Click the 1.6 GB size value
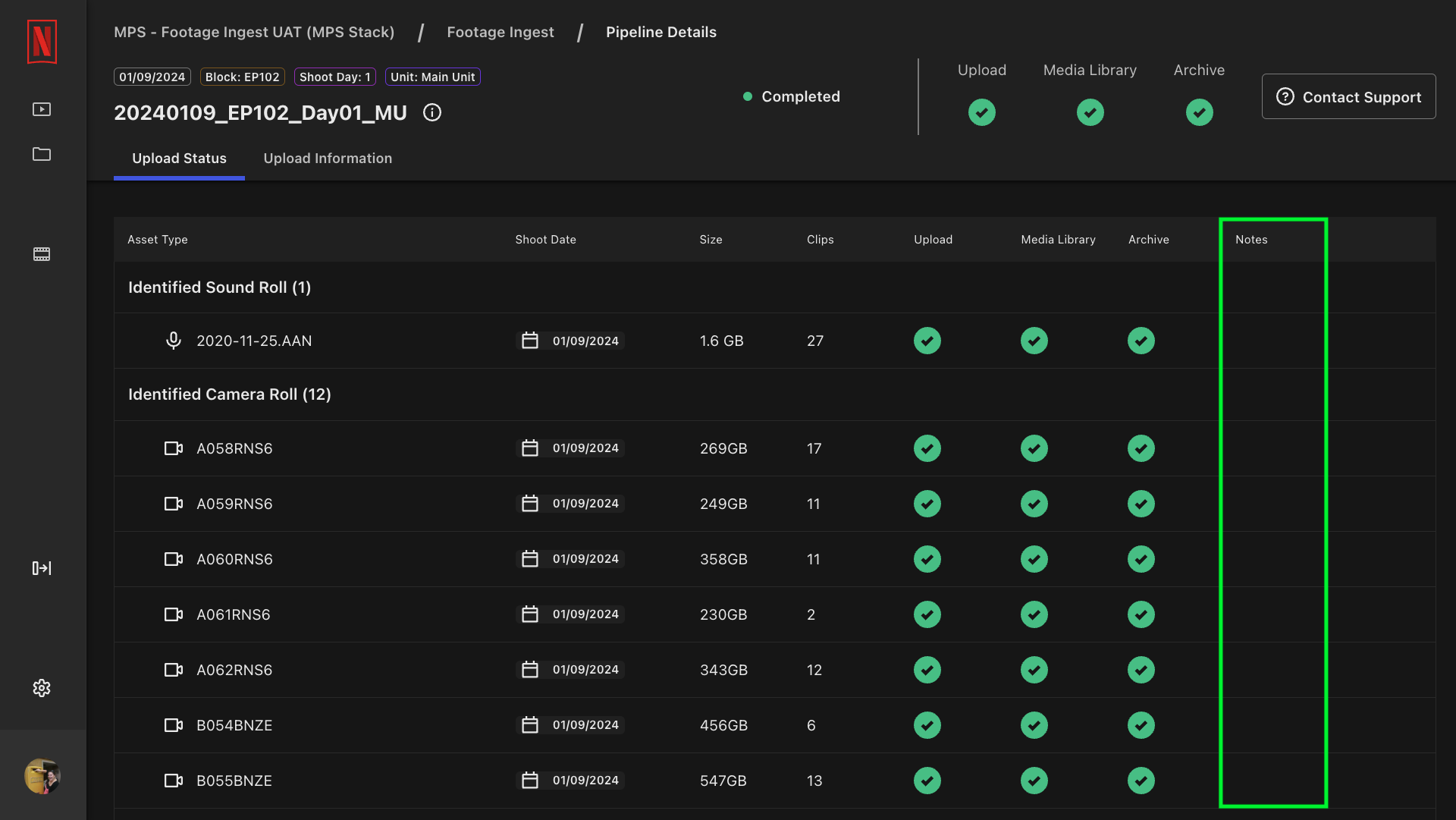 coord(721,341)
